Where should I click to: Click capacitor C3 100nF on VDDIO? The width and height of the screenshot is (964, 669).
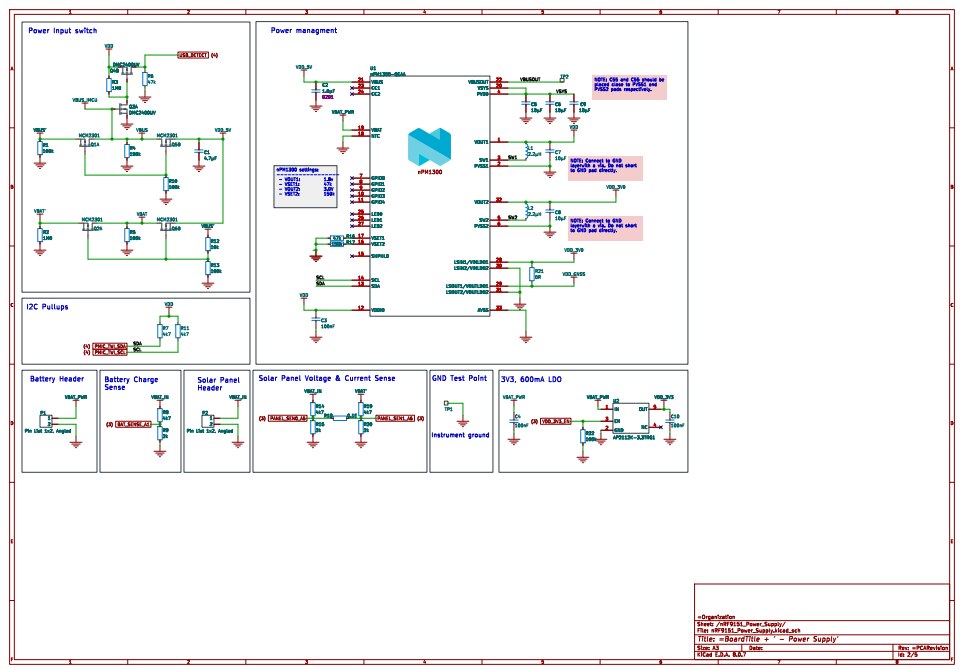pos(314,320)
